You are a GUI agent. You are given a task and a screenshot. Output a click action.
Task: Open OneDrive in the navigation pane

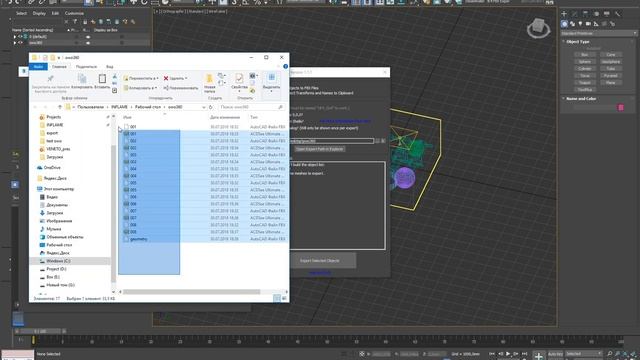[52, 168]
